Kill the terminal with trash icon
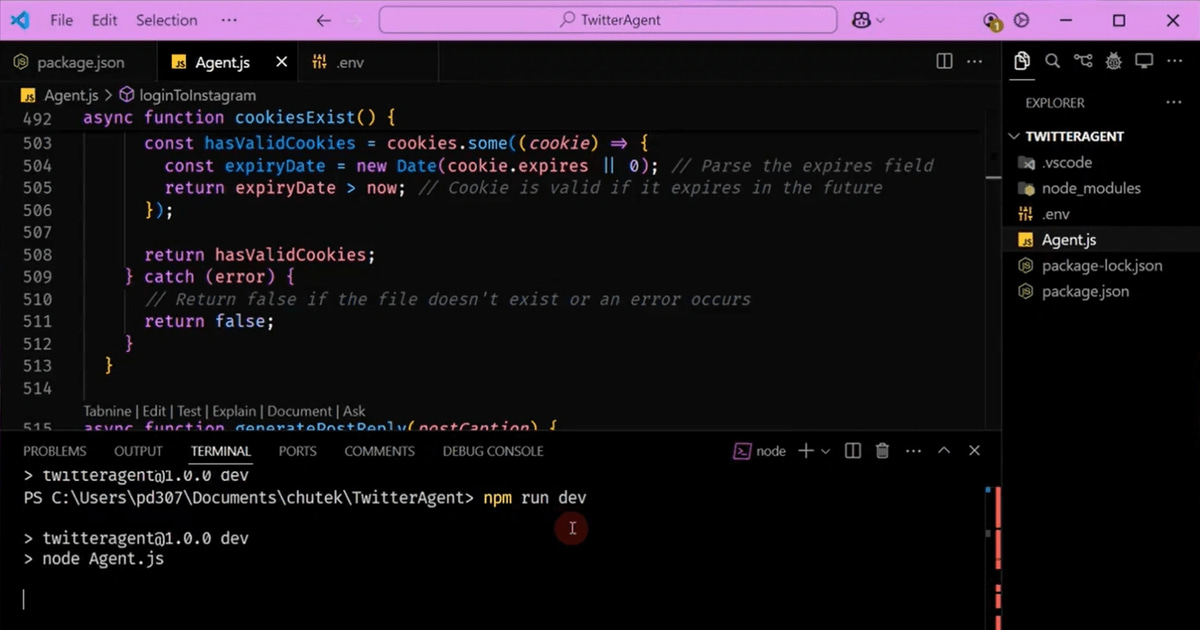 [883, 451]
